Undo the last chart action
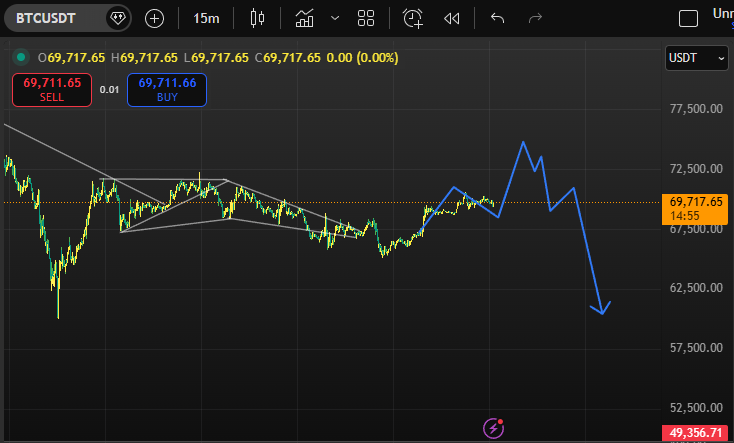 click(x=498, y=18)
